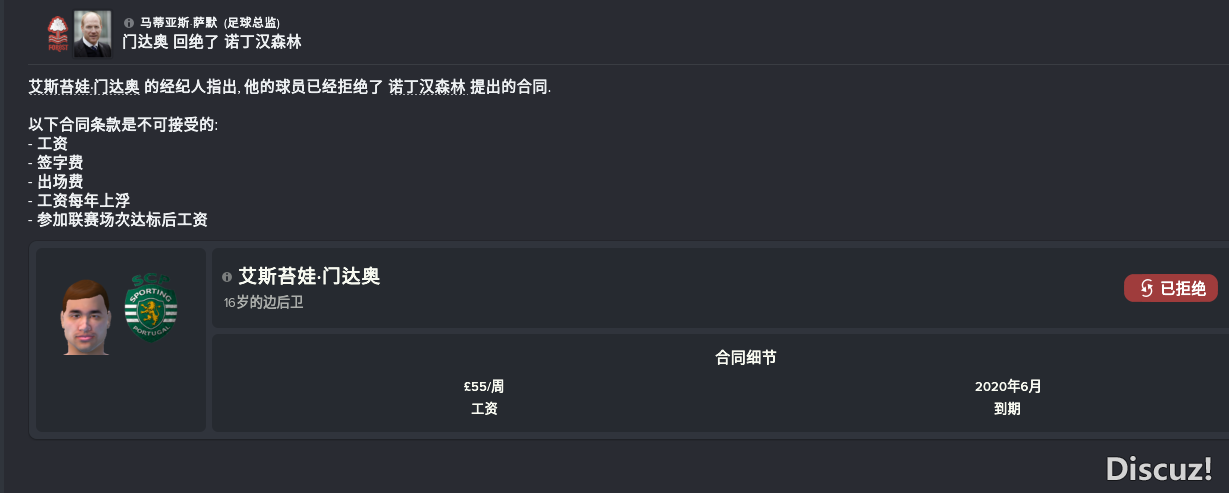Select the (足球总监) role label
This screenshot has height=493, width=1229.
(x=251, y=22)
